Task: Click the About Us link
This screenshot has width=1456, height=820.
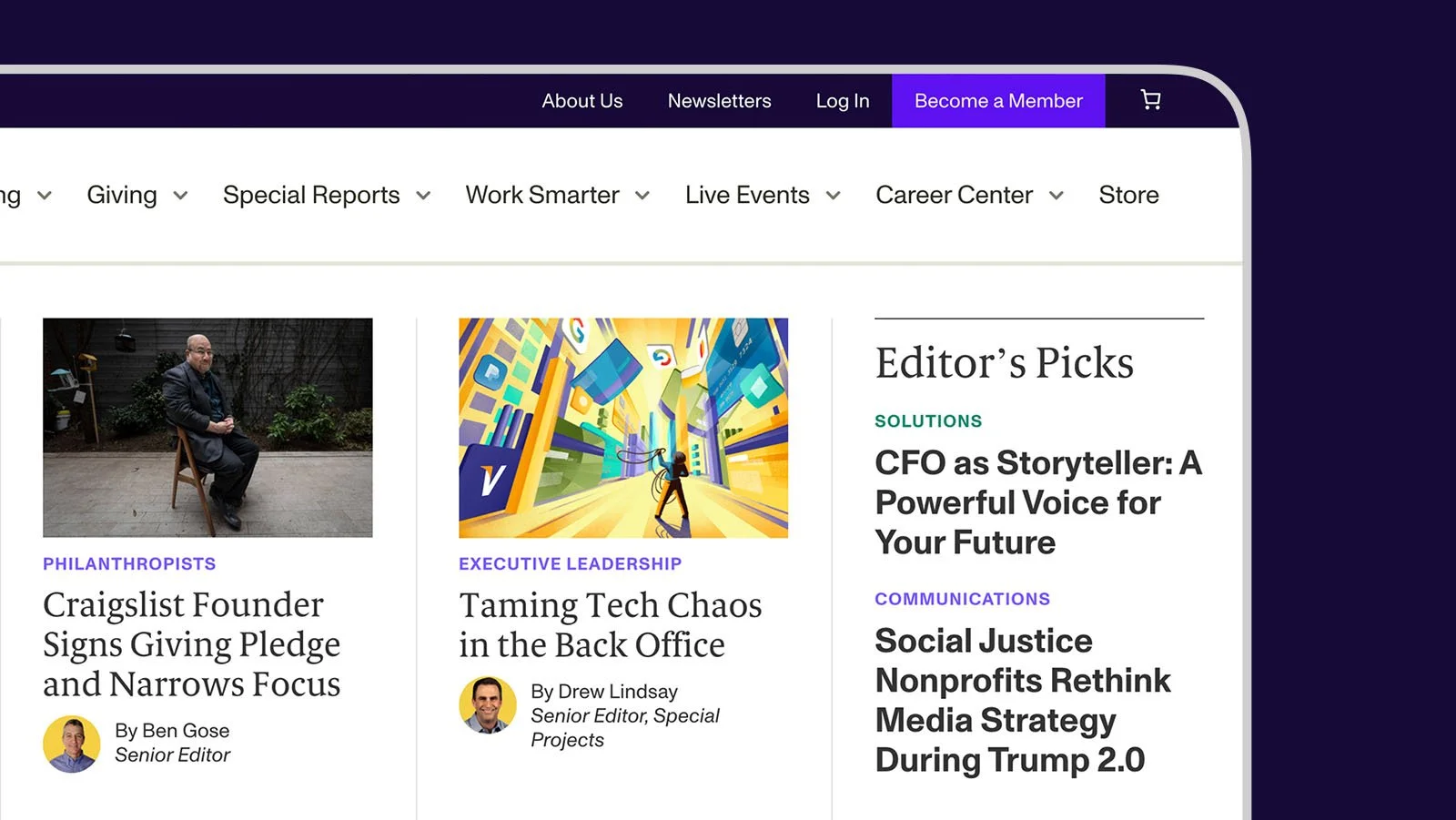Action: pyautogui.click(x=582, y=101)
